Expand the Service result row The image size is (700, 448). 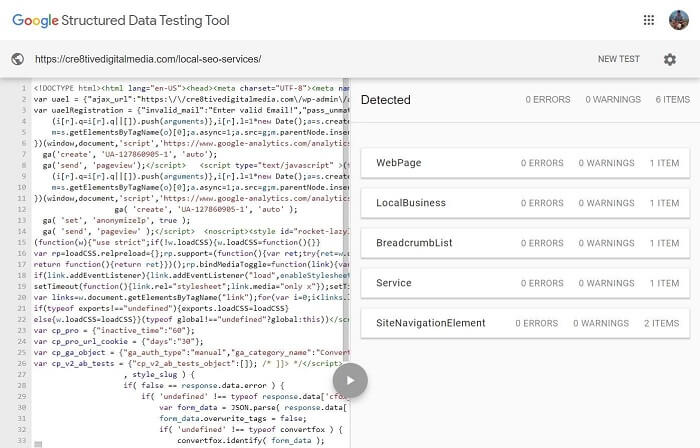pos(525,283)
